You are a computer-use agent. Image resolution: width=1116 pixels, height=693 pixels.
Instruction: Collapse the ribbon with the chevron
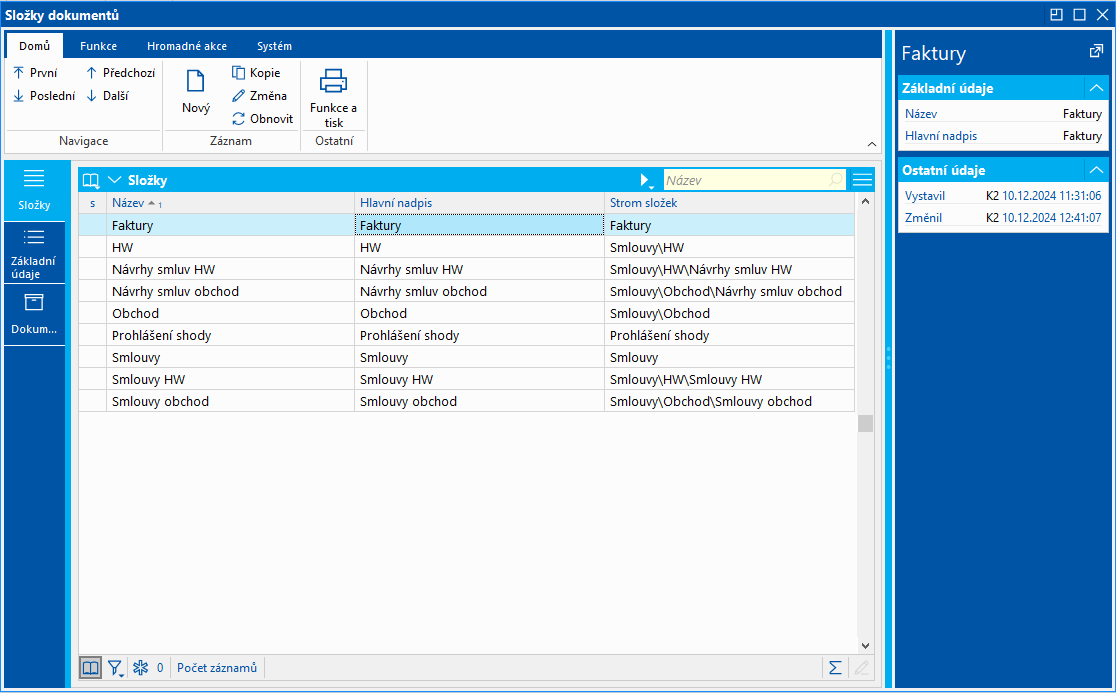click(x=871, y=143)
